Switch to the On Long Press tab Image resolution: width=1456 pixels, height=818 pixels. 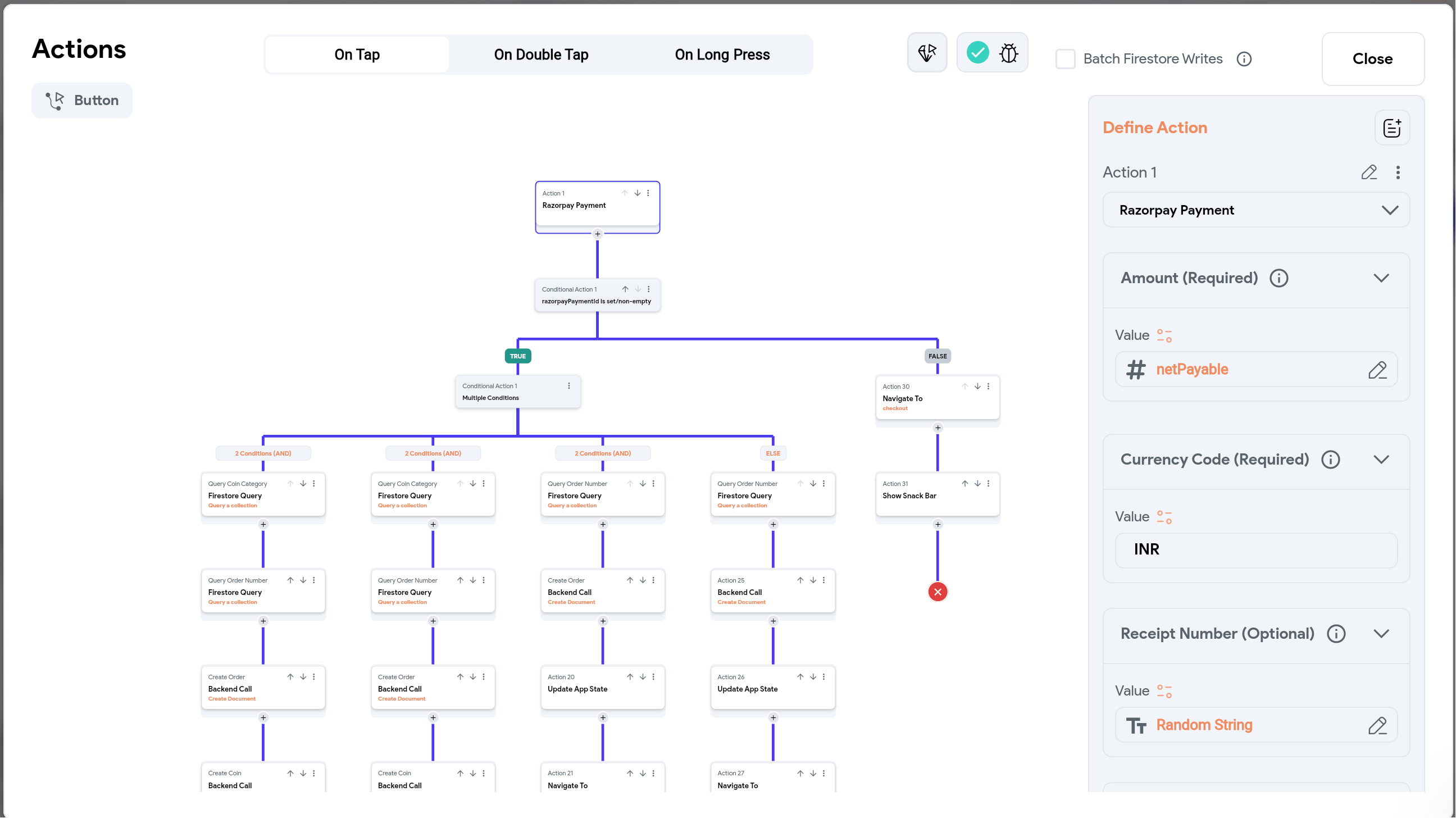coord(722,55)
